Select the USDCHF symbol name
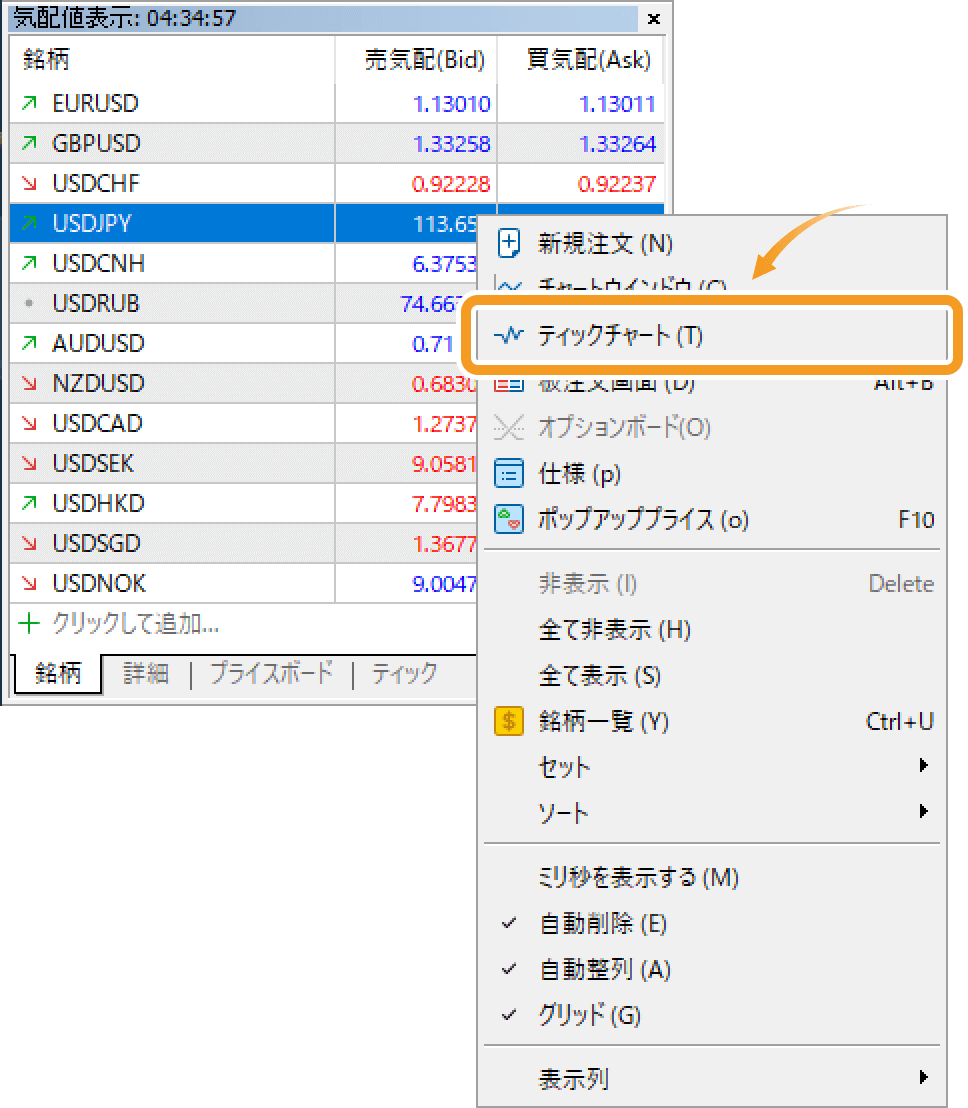Image resolution: width=968 pixels, height=1108 pixels. click(x=96, y=183)
